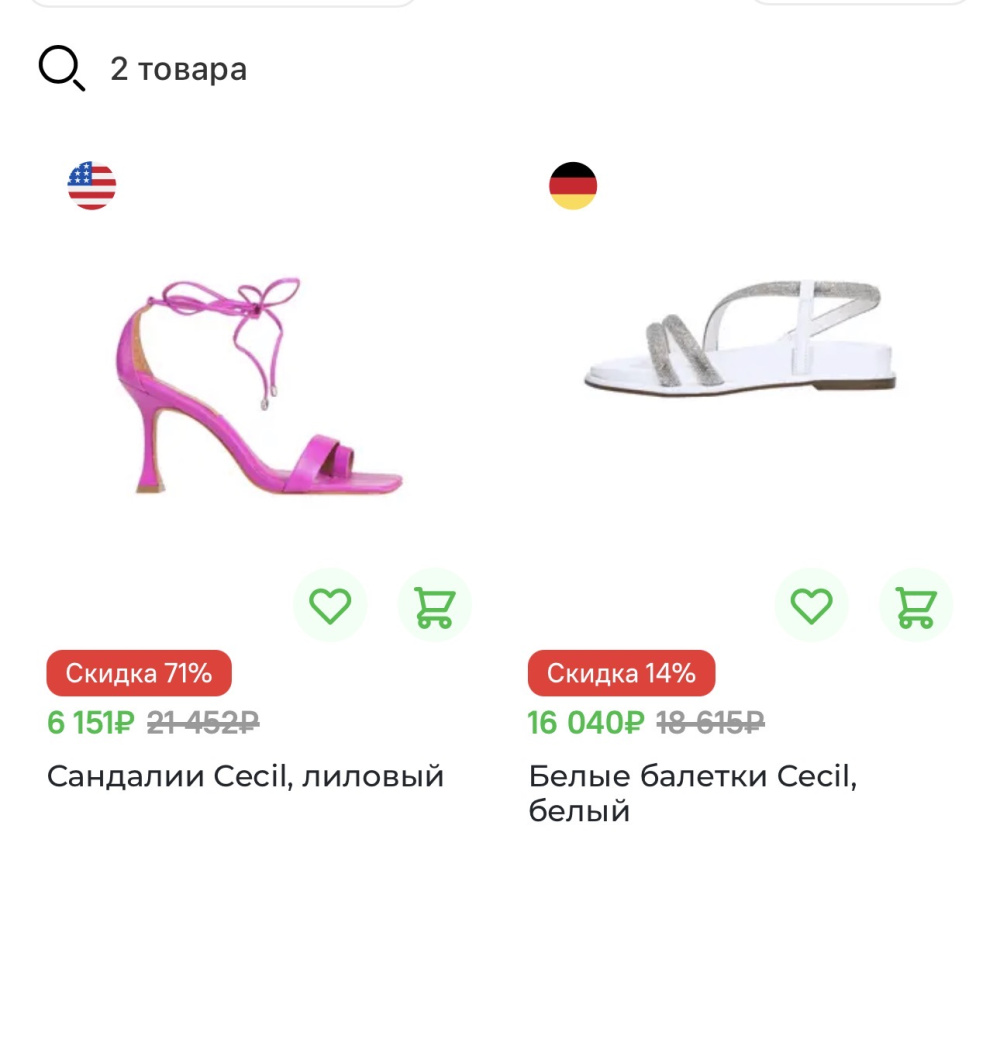The height and width of the screenshot is (1057, 1000).
Task: Click the crossed-out 21 452₽ old price
Action: (x=203, y=722)
